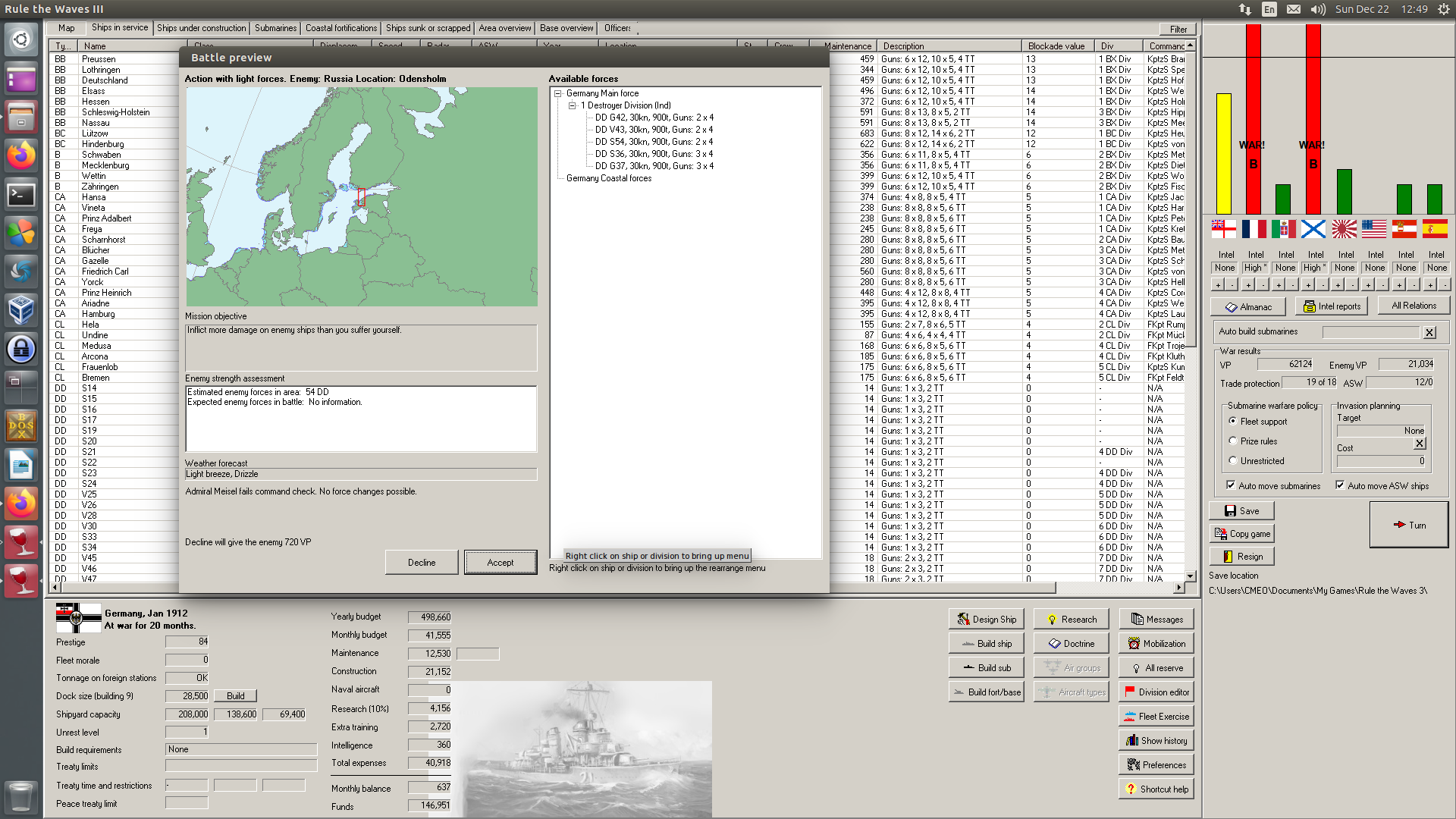Click the Filter button
This screenshot has height=819, width=1456.
point(1178,29)
